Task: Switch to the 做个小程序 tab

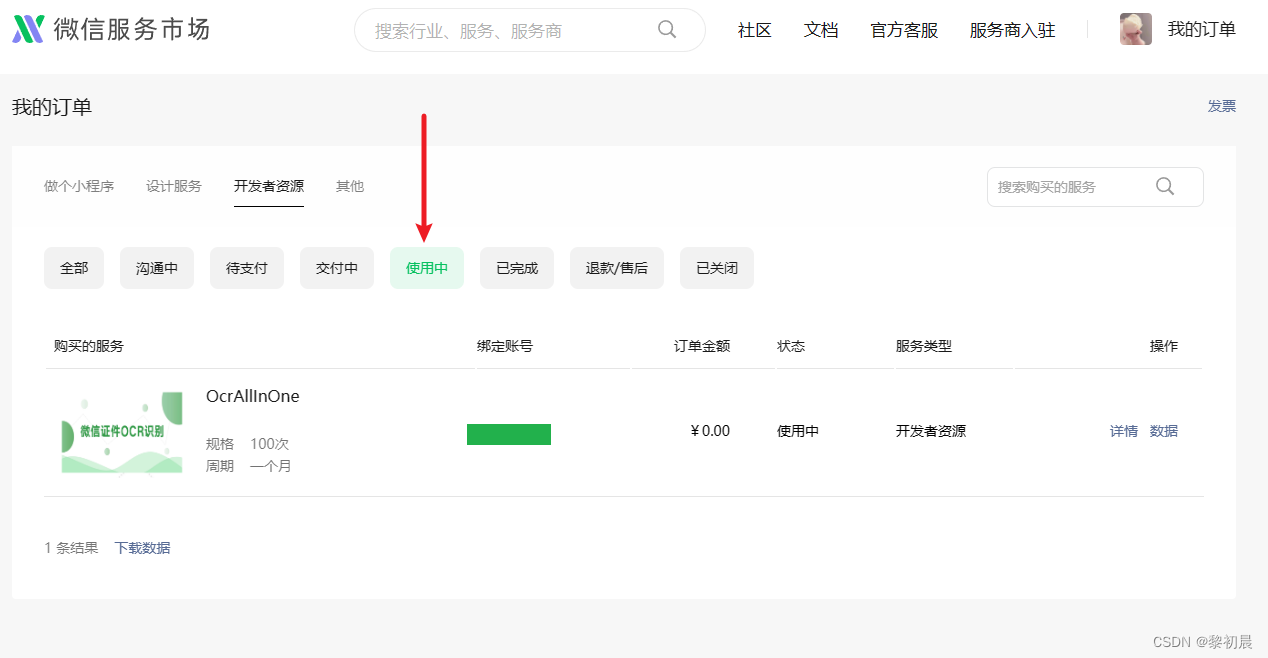Action: coord(79,186)
